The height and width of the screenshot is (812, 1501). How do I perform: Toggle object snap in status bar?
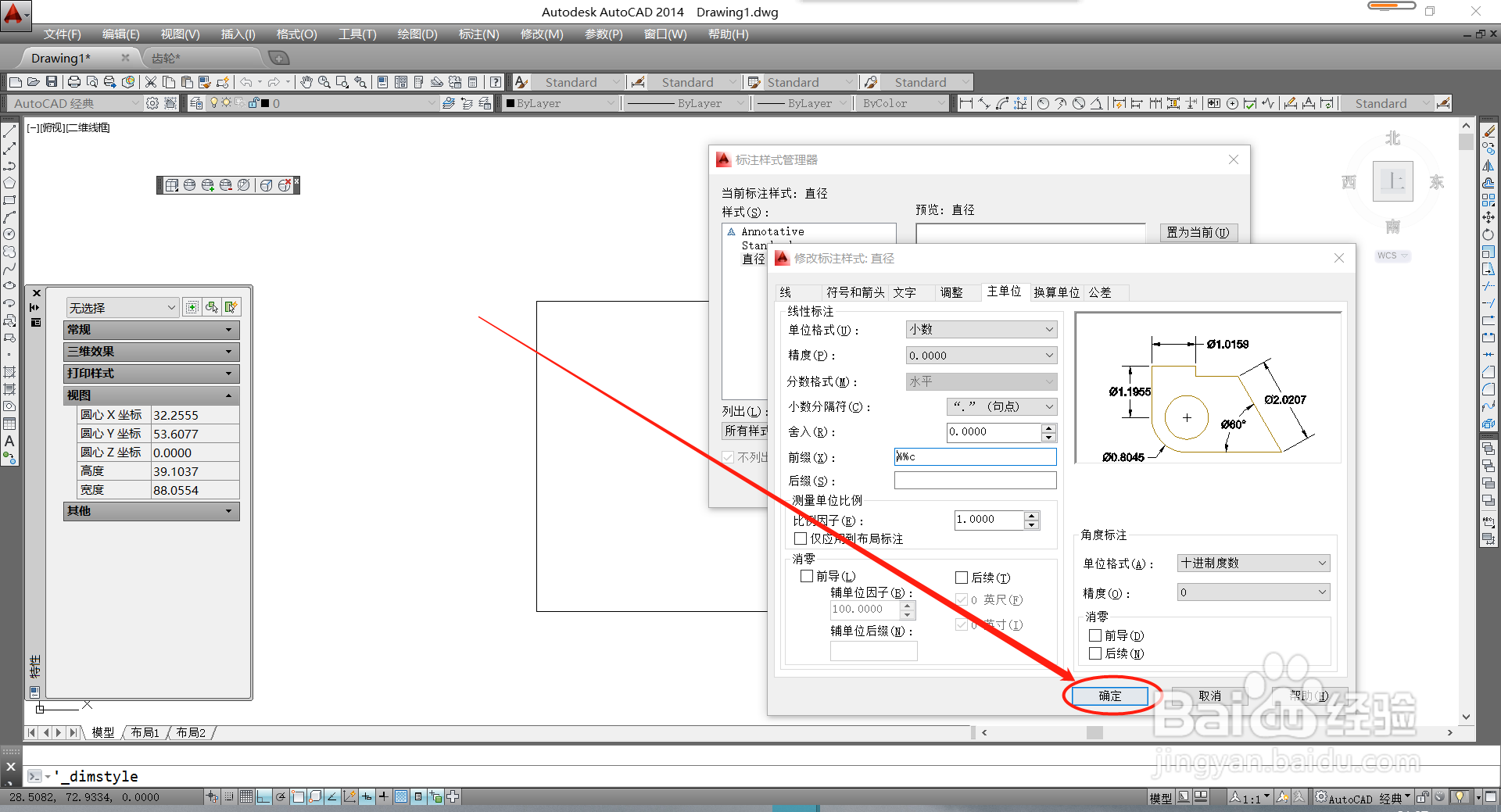(298, 797)
